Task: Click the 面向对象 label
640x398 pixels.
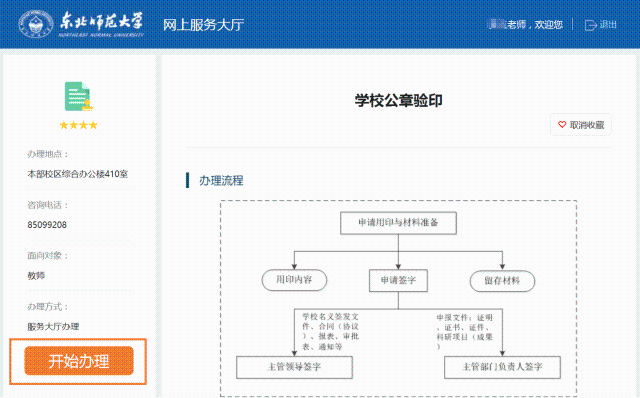Action: [x=48, y=256]
